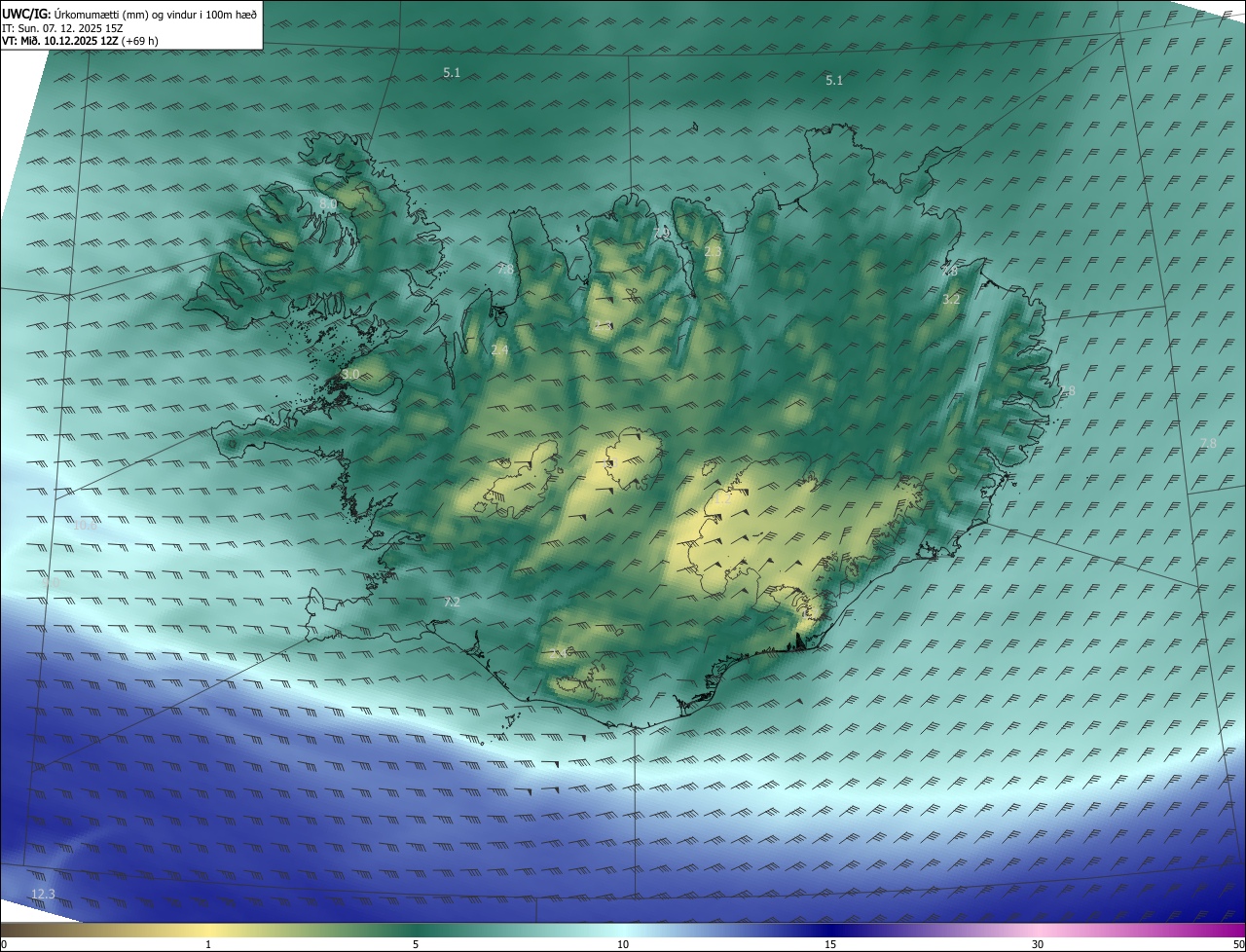Click the 1.2 value on the map
The height and width of the screenshot is (952, 1246).
tap(722, 497)
